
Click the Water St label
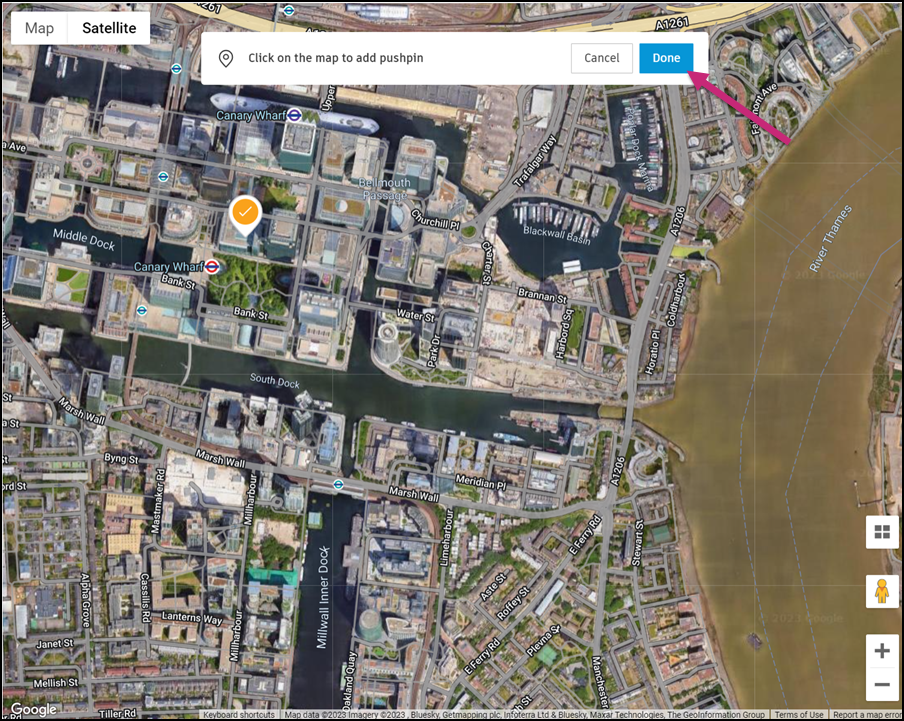pos(416,315)
